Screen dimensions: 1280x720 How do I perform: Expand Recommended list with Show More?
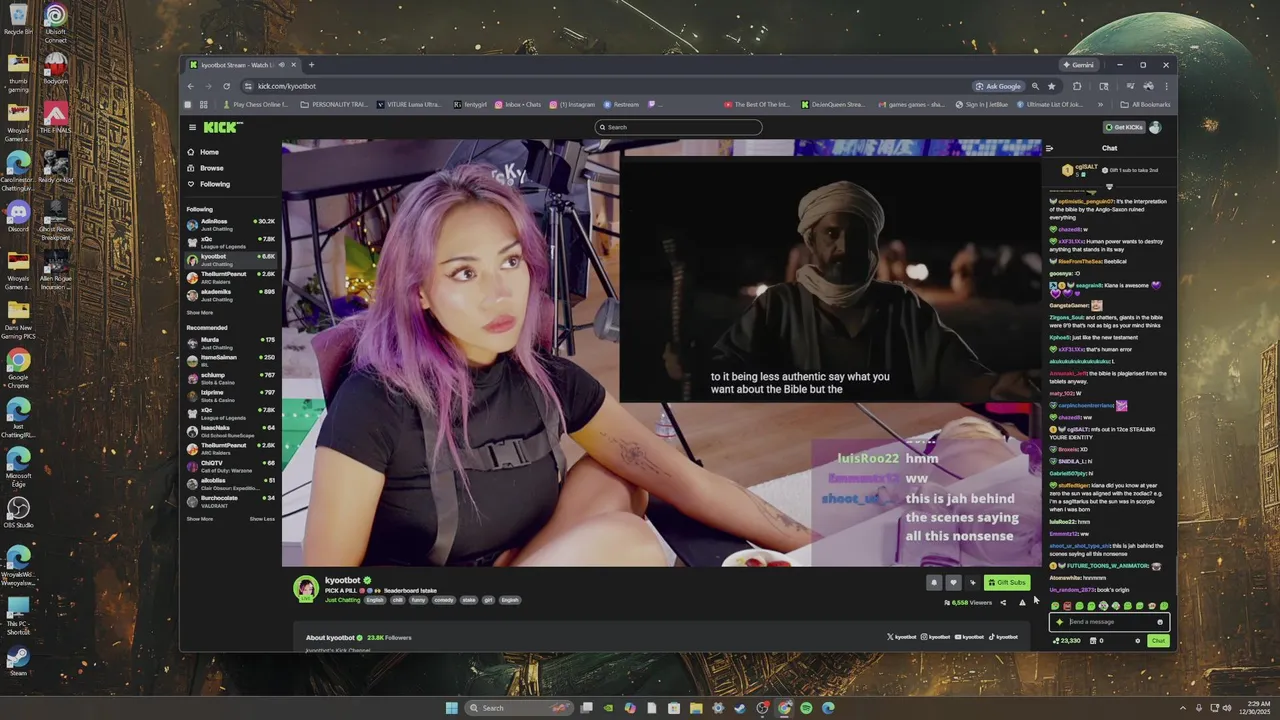[199, 519]
